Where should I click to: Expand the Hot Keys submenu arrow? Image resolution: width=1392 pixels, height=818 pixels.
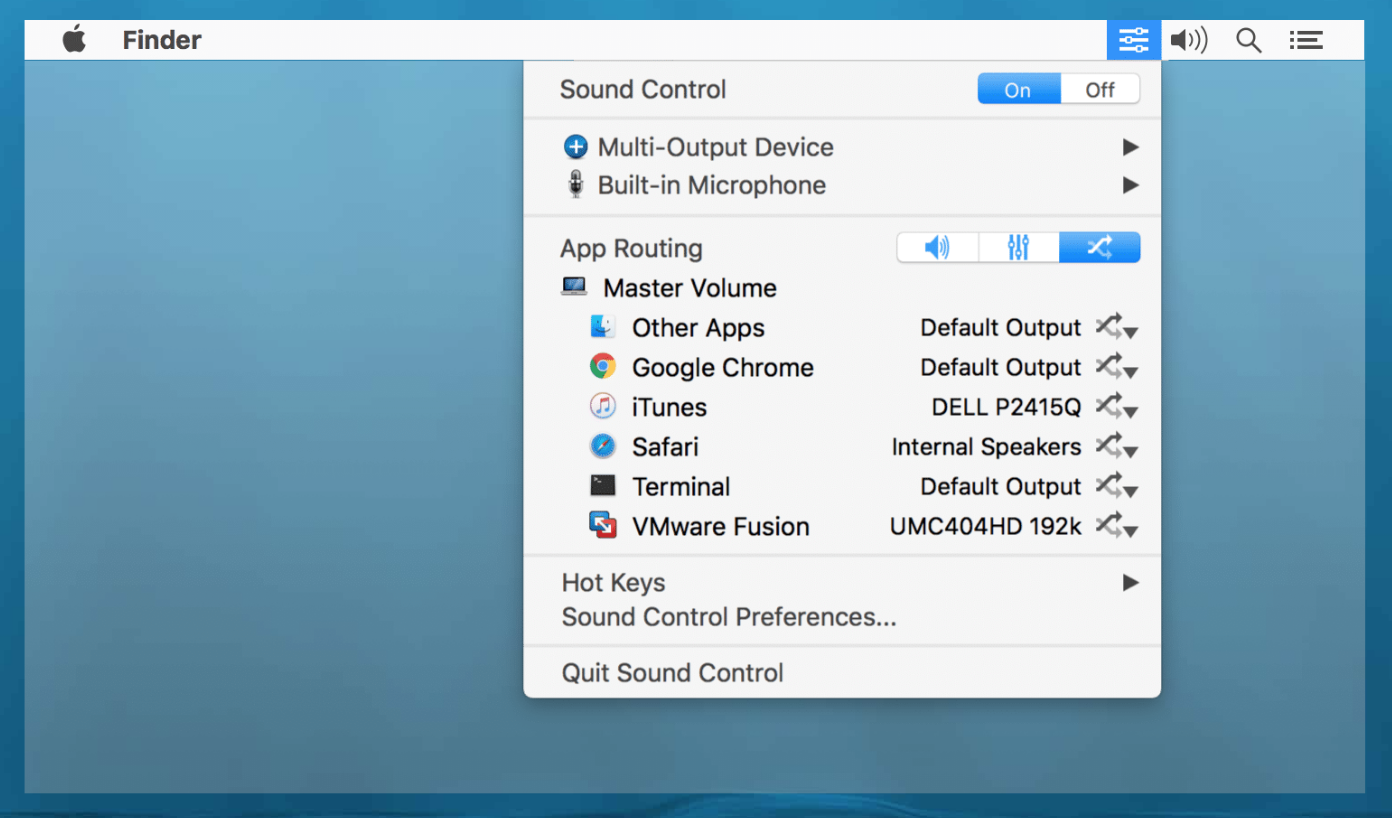tap(1130, 582)
